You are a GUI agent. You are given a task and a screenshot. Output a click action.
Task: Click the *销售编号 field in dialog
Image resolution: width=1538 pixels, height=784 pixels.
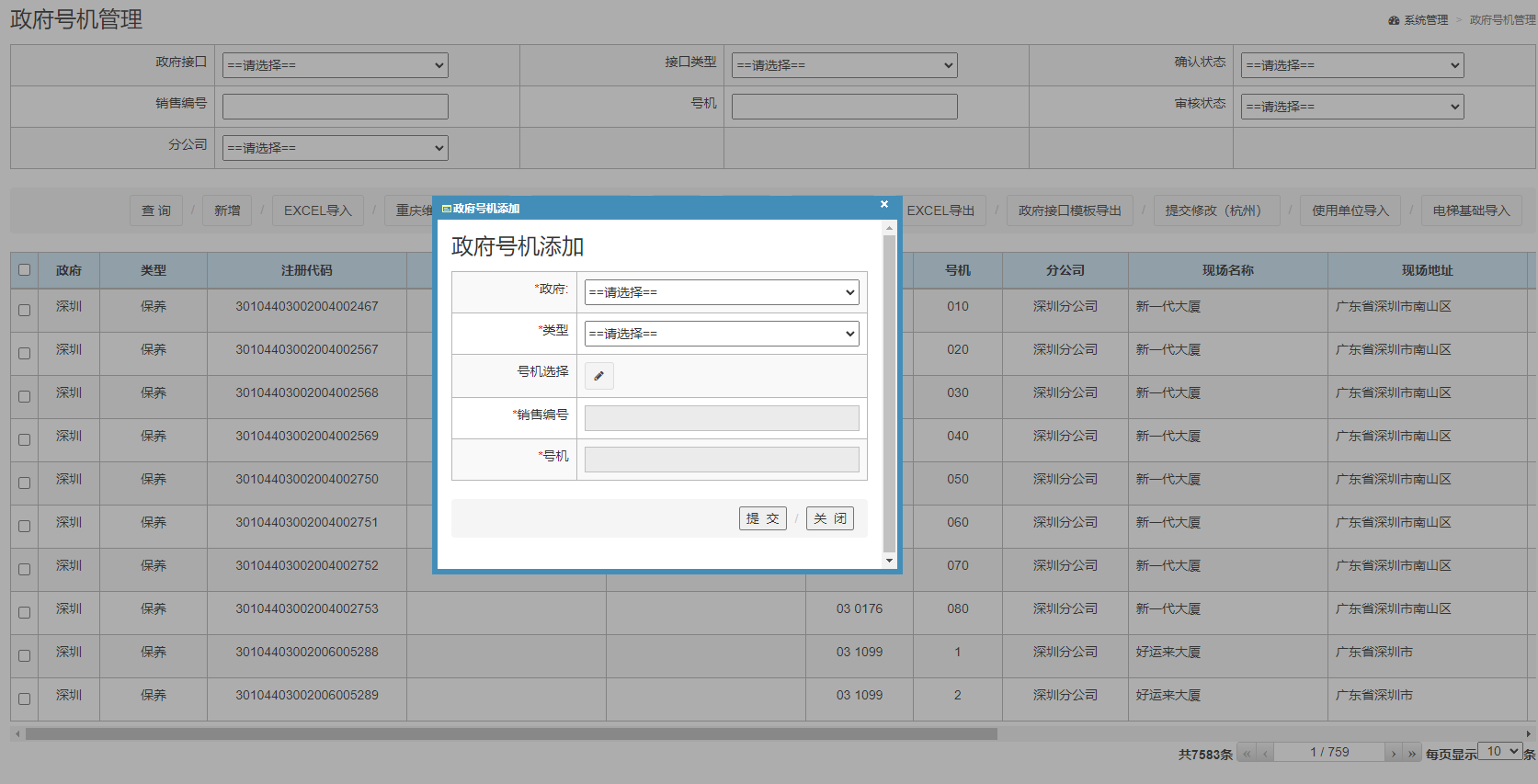[722, 418]
